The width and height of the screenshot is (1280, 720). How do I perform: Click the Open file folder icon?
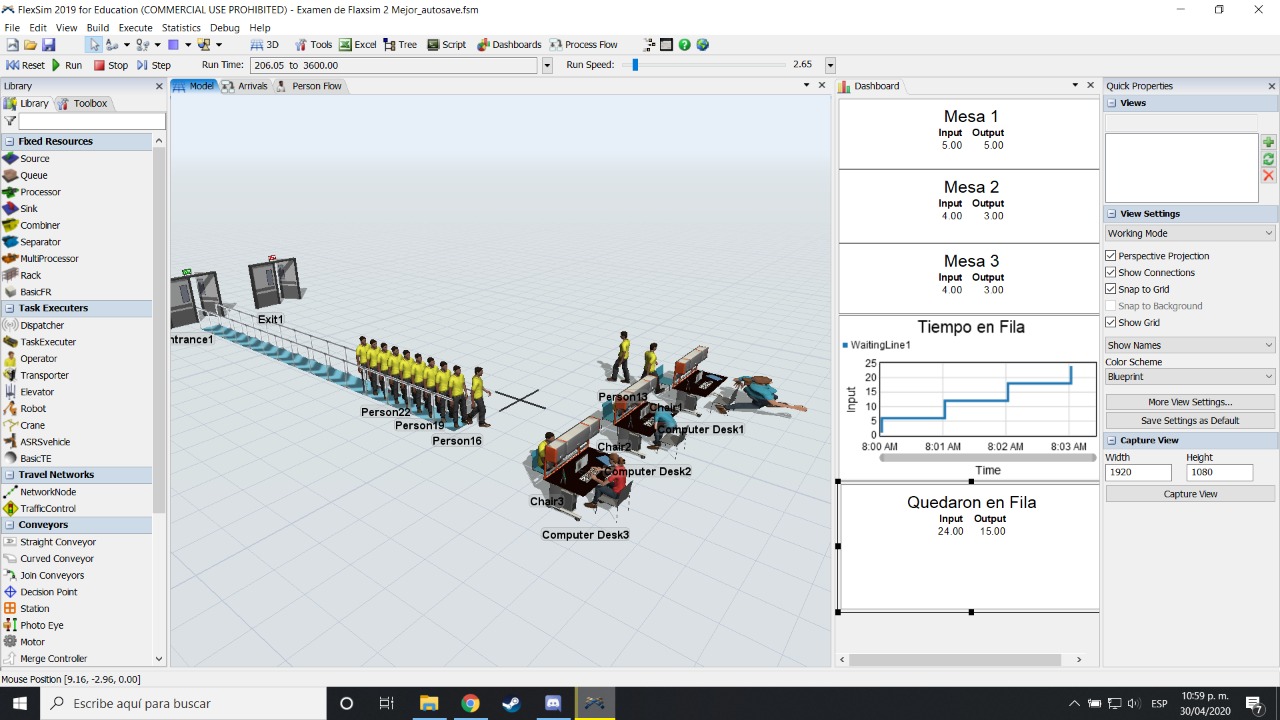(x=30, y=45)
